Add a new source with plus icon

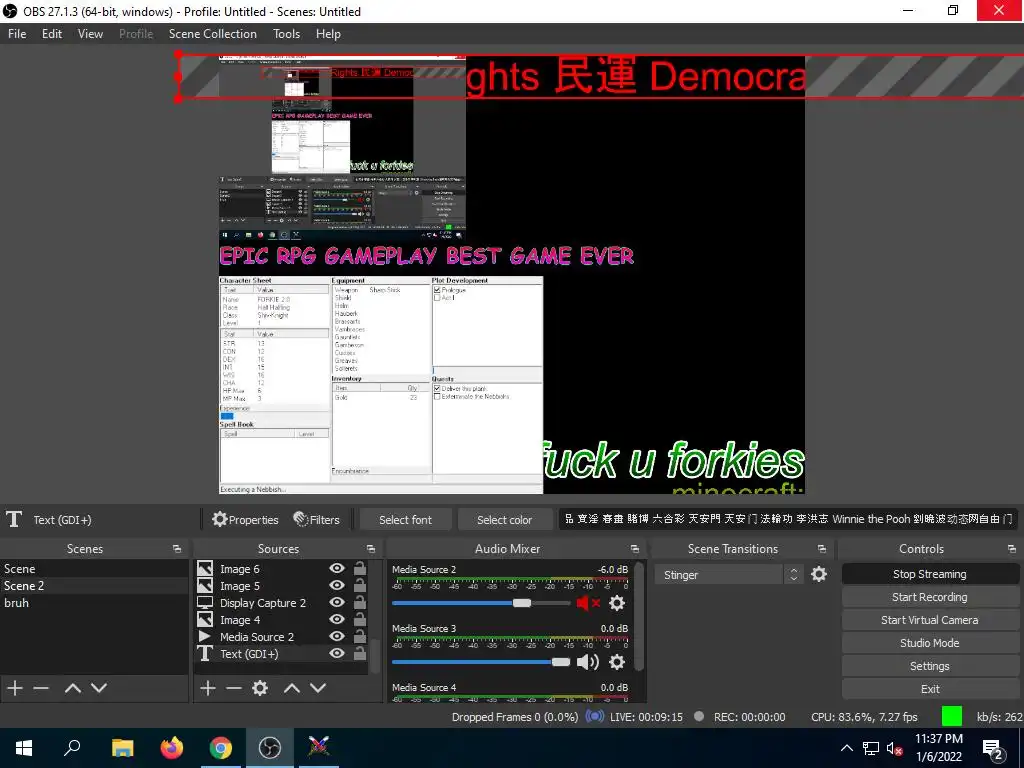point(208,688)
